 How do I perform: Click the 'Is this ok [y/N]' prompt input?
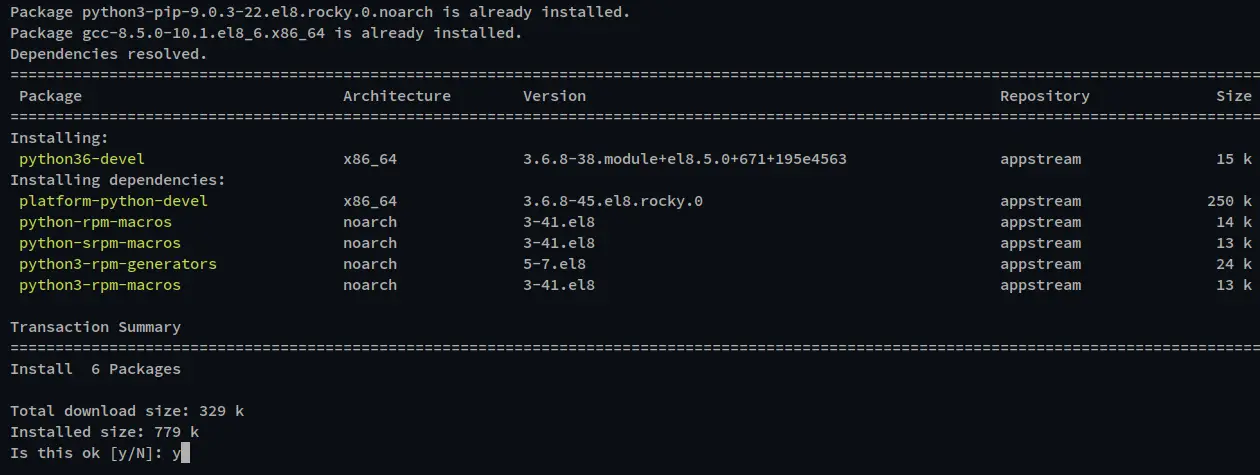[x=180, y=453]
